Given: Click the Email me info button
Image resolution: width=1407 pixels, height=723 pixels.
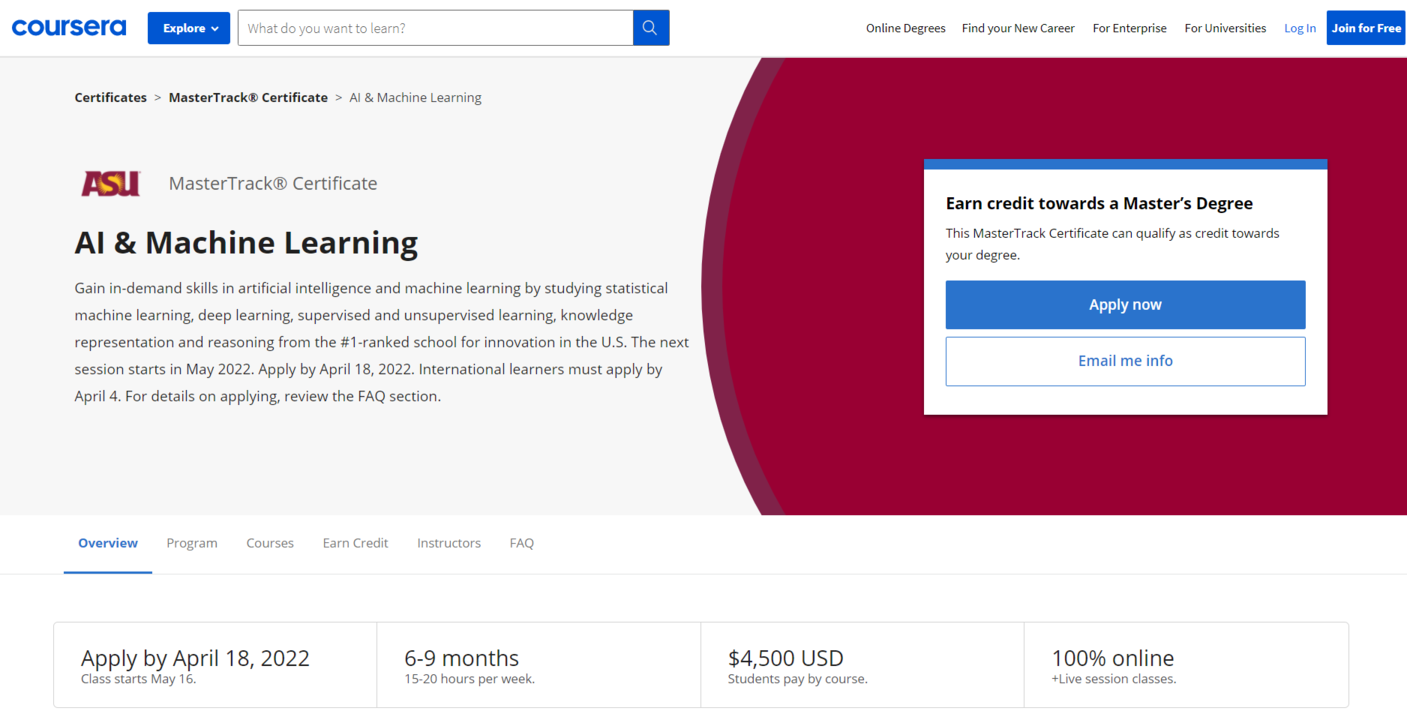Looking at the screenshot, I should [1125, 361].
